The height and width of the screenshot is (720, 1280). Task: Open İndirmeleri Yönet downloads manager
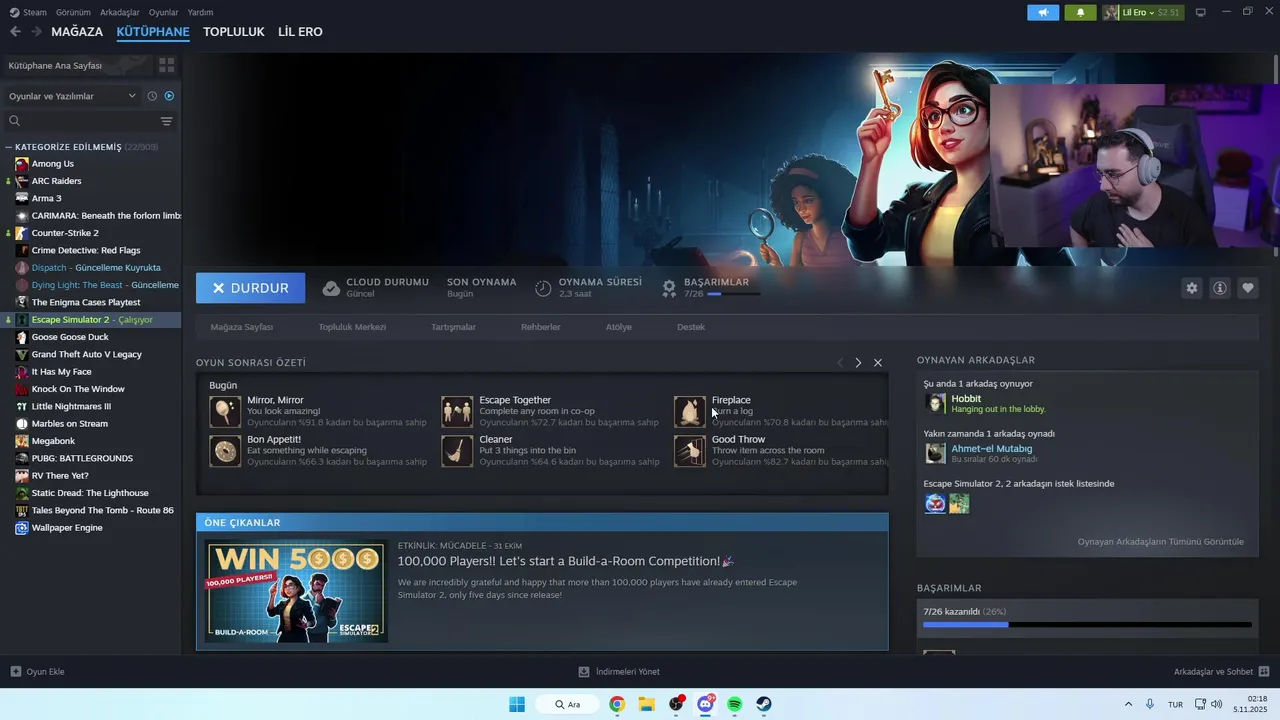(x=619, y=672)
